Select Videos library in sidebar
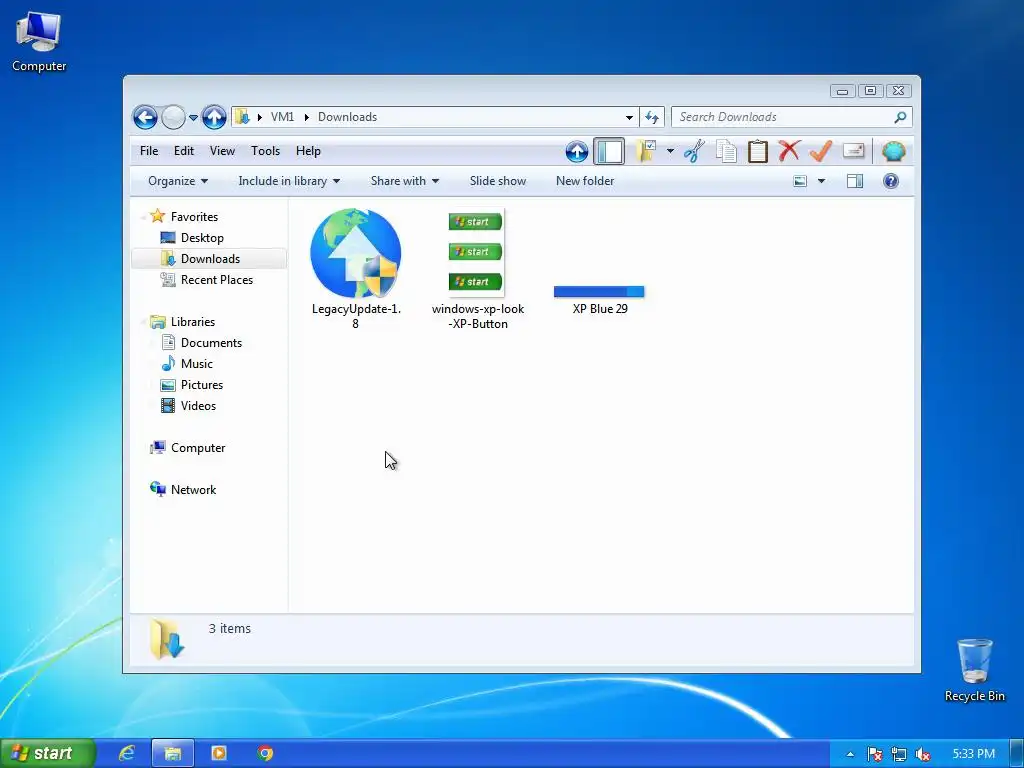1024x768 pixels. [x=188, y=406]
